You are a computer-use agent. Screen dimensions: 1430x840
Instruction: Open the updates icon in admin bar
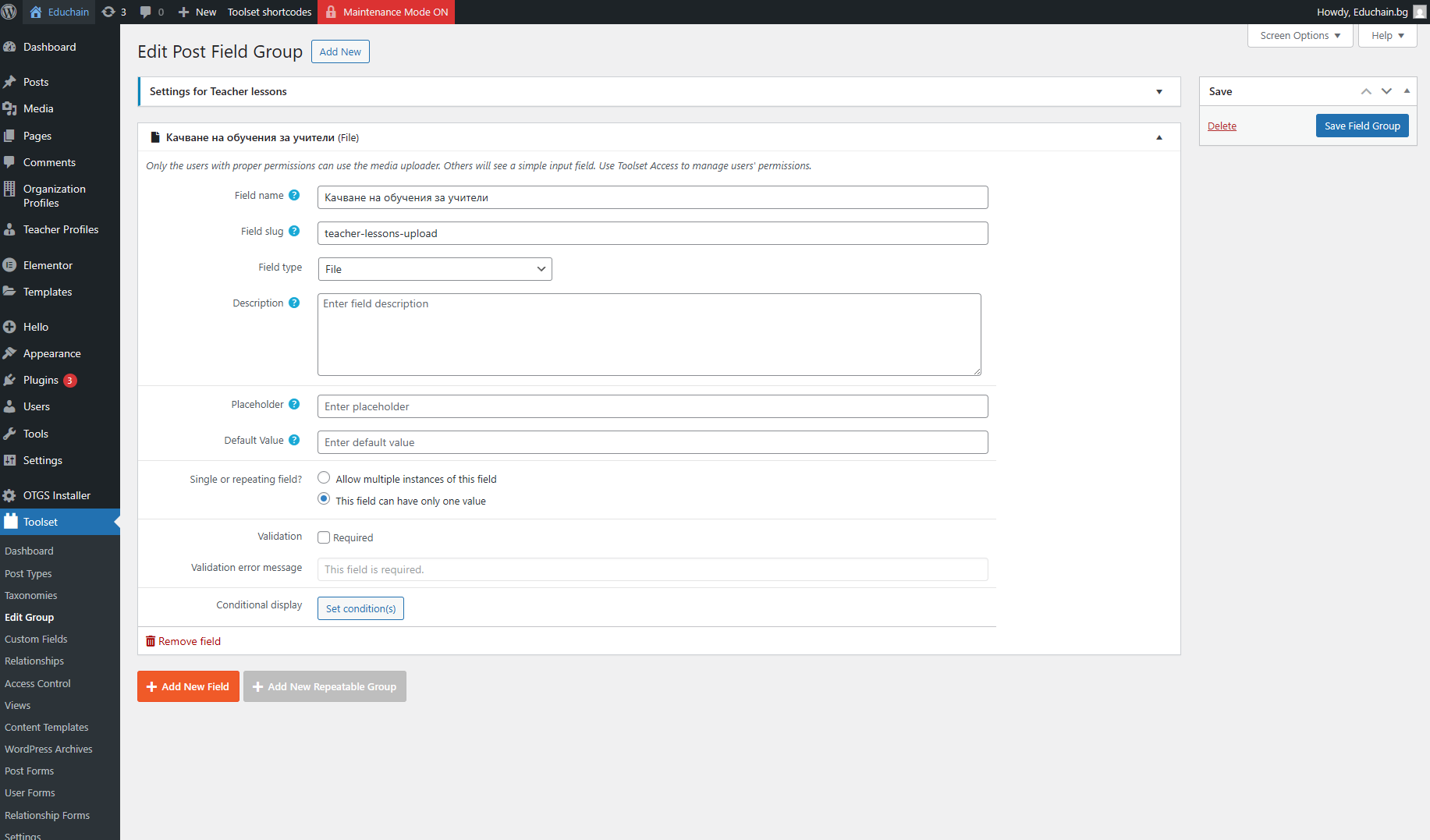(x=108, y=12)
